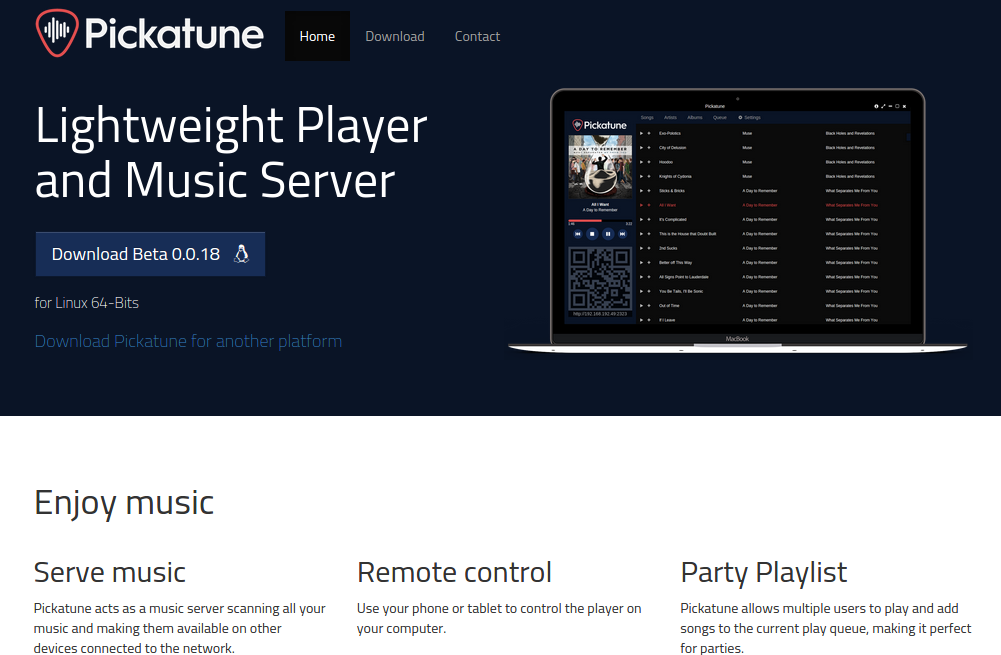The width and height of the screenshot is (1001, 655).
Task: Click the server URL under the QR code
Action: pos(600,314)
